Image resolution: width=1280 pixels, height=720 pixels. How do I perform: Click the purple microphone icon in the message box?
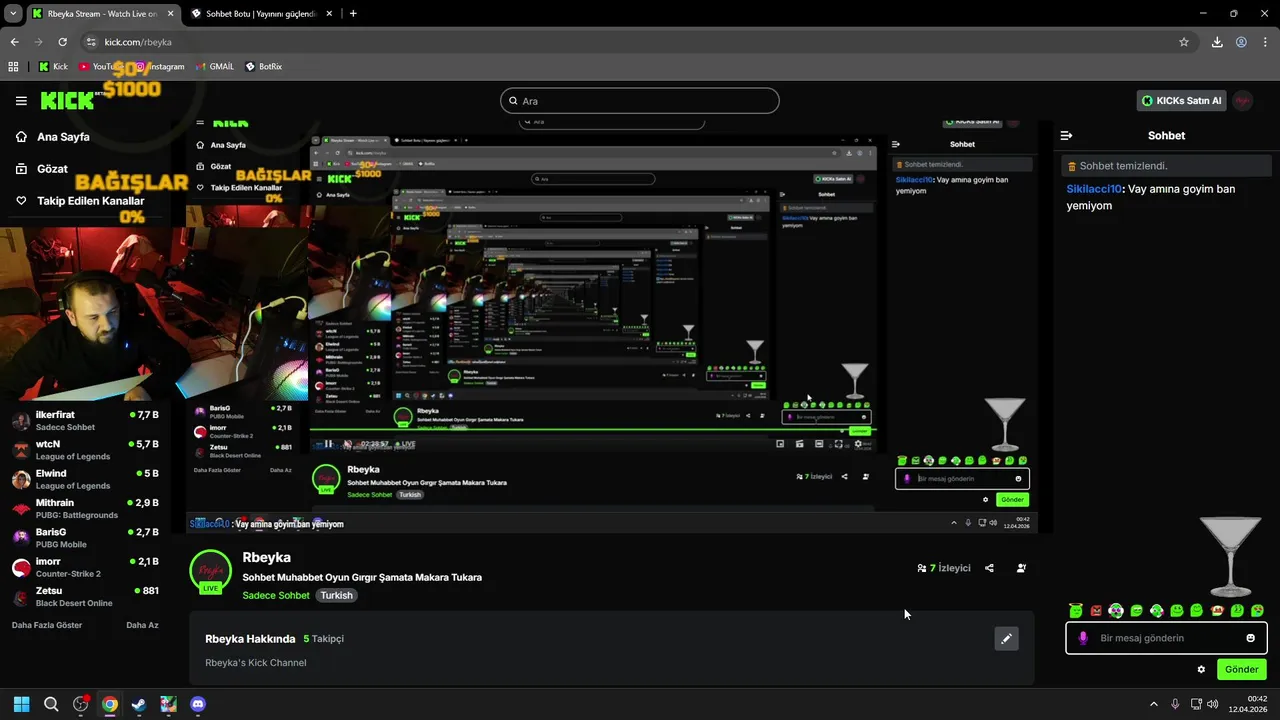click(x=1083, y=638)
